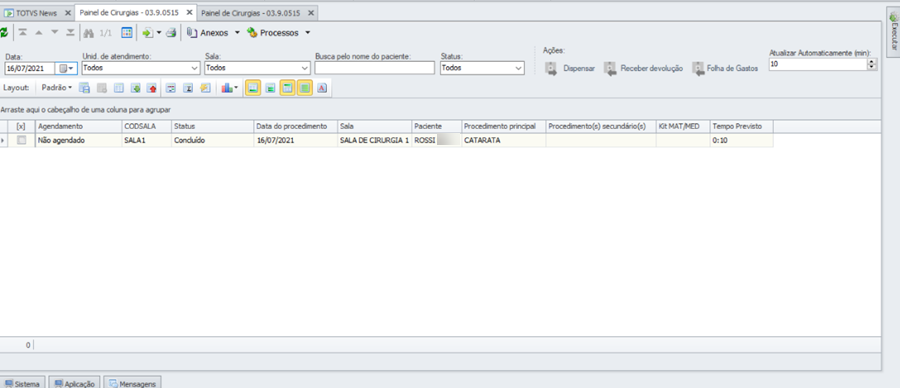Increase auto-update minutes with up stepper
The image size is (900, 388).
point(872,62)
